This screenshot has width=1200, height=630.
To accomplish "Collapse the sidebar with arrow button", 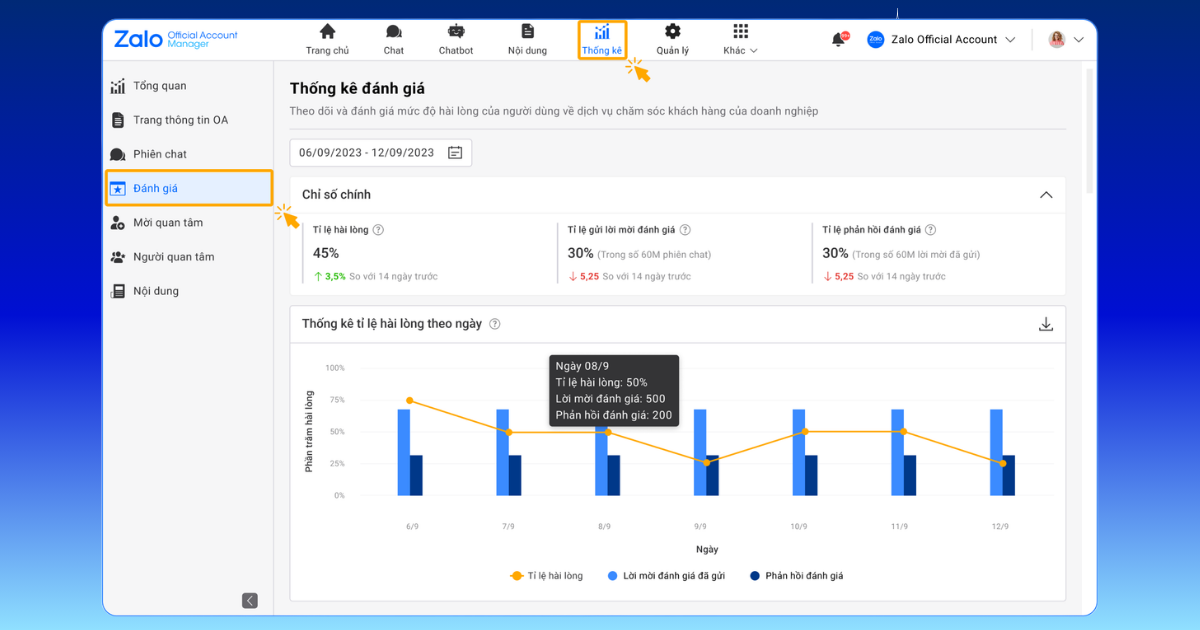I will pyautogui.click(x=250, y=601).
